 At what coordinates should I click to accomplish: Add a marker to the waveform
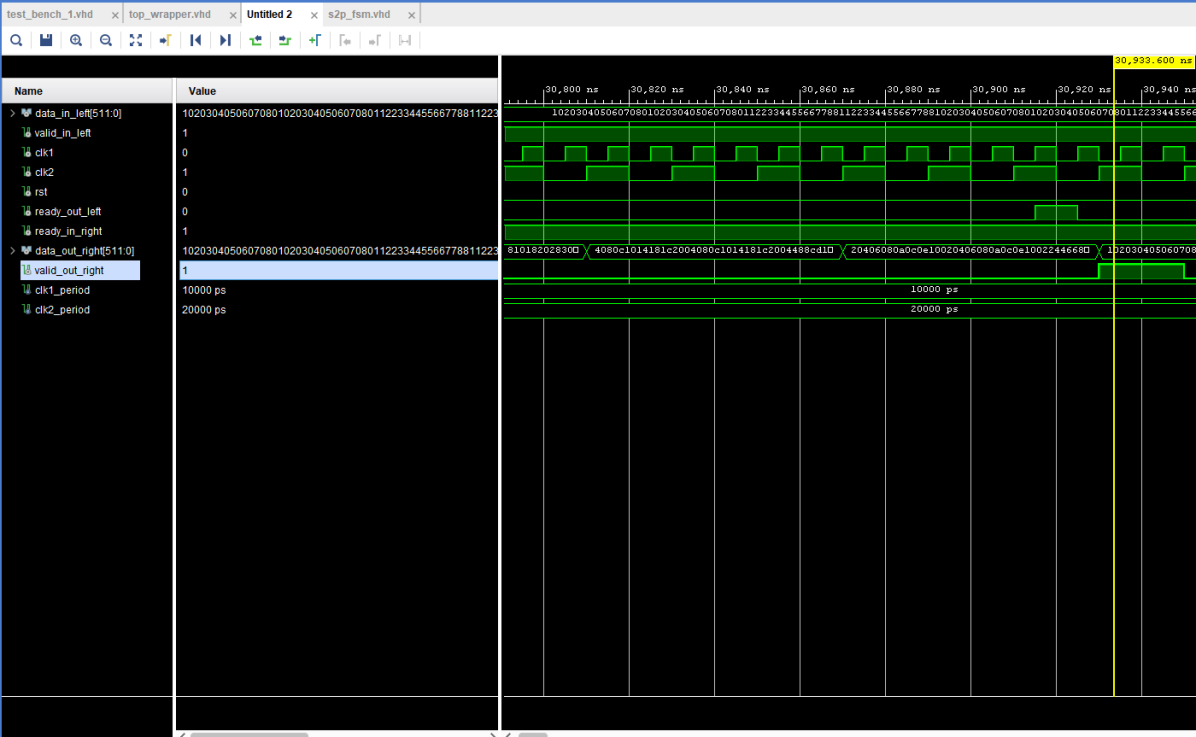(315, 40)
